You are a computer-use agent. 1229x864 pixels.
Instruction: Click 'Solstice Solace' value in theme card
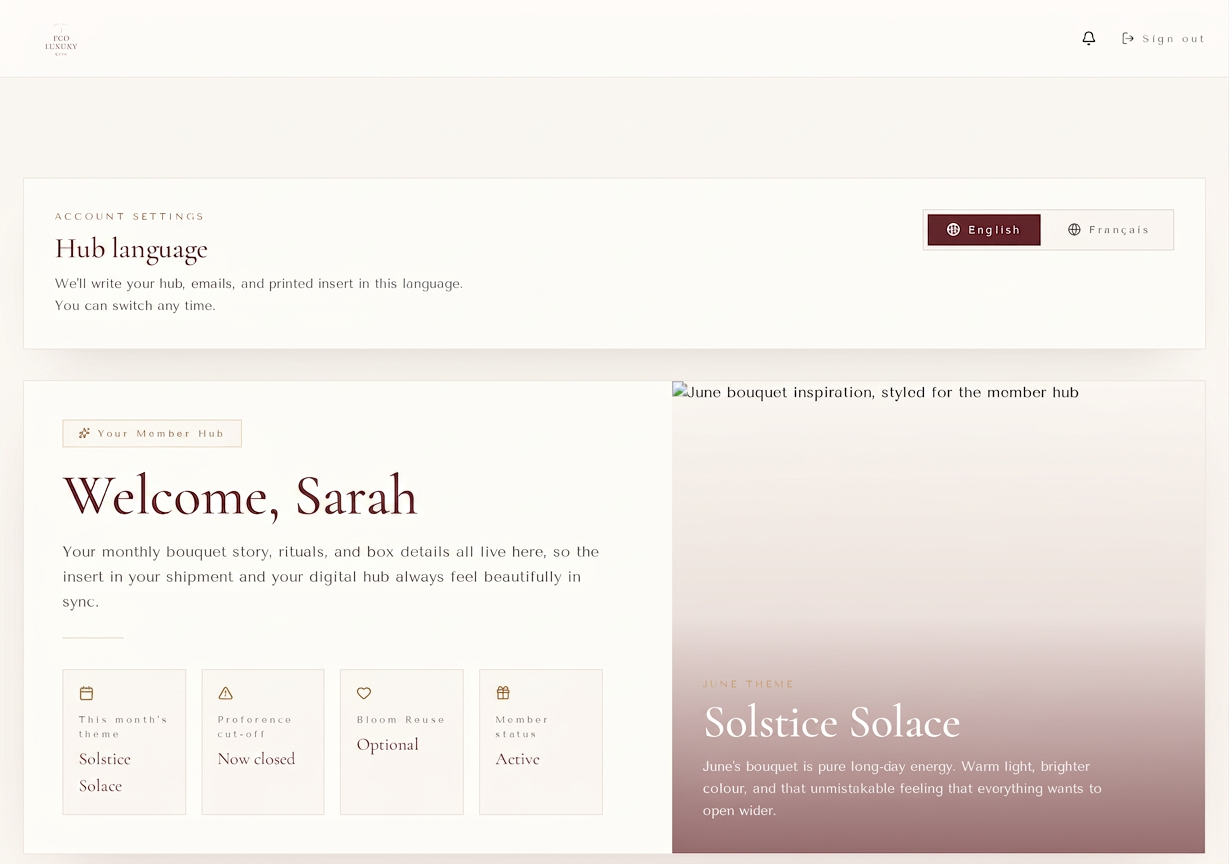click(x=105, y=772)
